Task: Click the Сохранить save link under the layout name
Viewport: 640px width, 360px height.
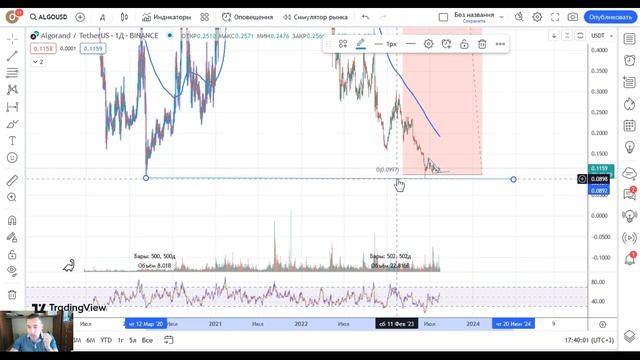Action: click(x=474, y=21)
